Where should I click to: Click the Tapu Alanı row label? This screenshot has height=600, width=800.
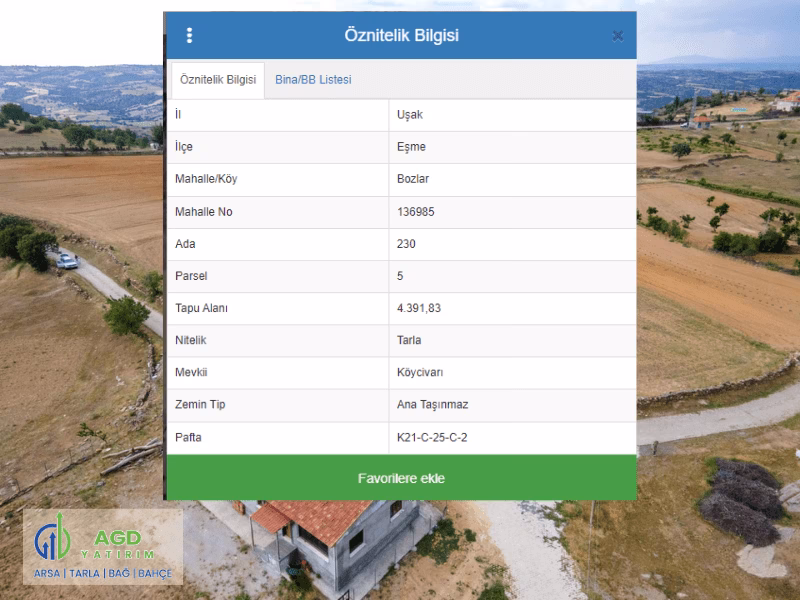tap(202, 308)
